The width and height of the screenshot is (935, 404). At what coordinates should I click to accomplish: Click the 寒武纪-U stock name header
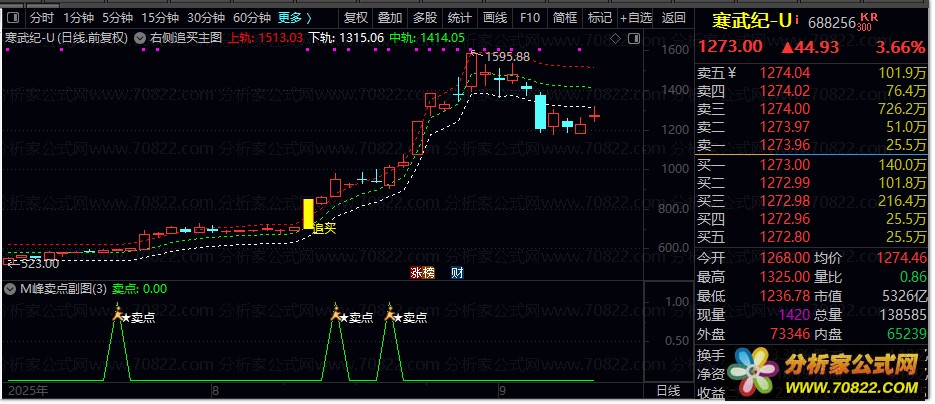(751, 21)
